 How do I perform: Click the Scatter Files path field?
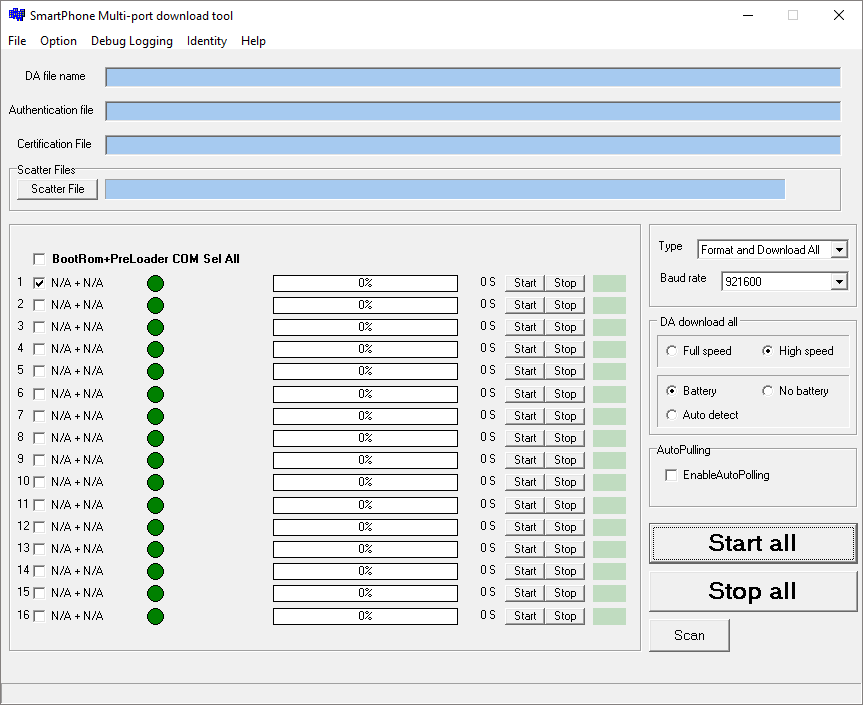coord(445,189)
